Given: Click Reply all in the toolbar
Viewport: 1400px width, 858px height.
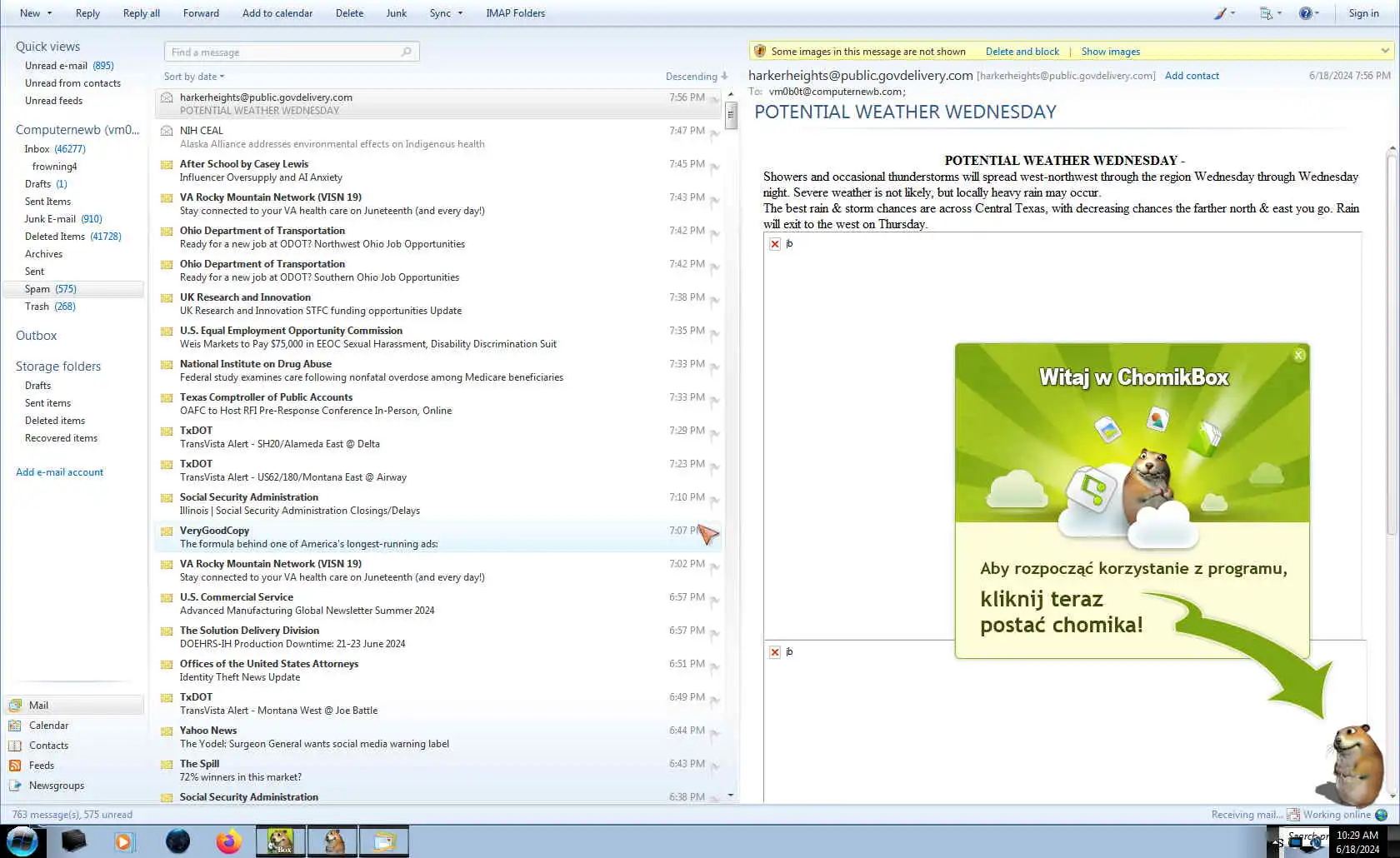Looking at the screenshot, I should 142,13.
